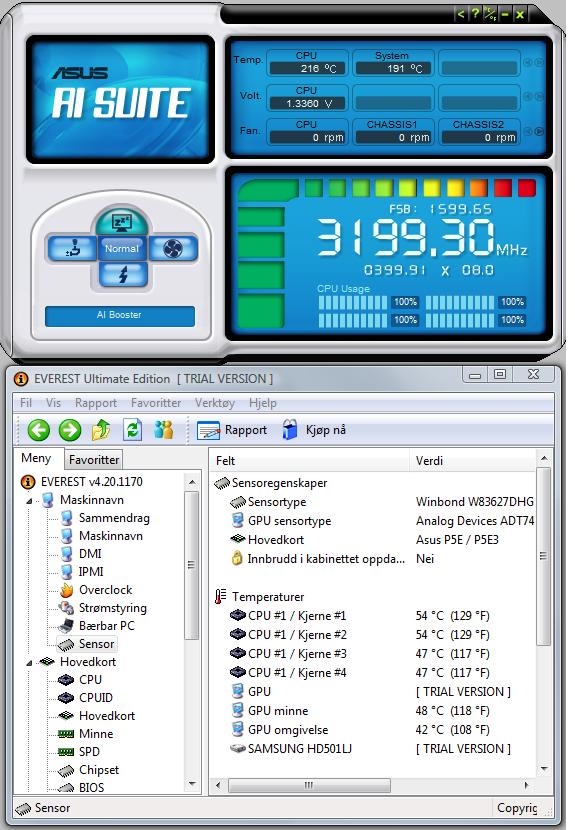Select CPU #1 / Kjerne #3 row
Screen dimensions: 575x830
[x=373, y=654]
